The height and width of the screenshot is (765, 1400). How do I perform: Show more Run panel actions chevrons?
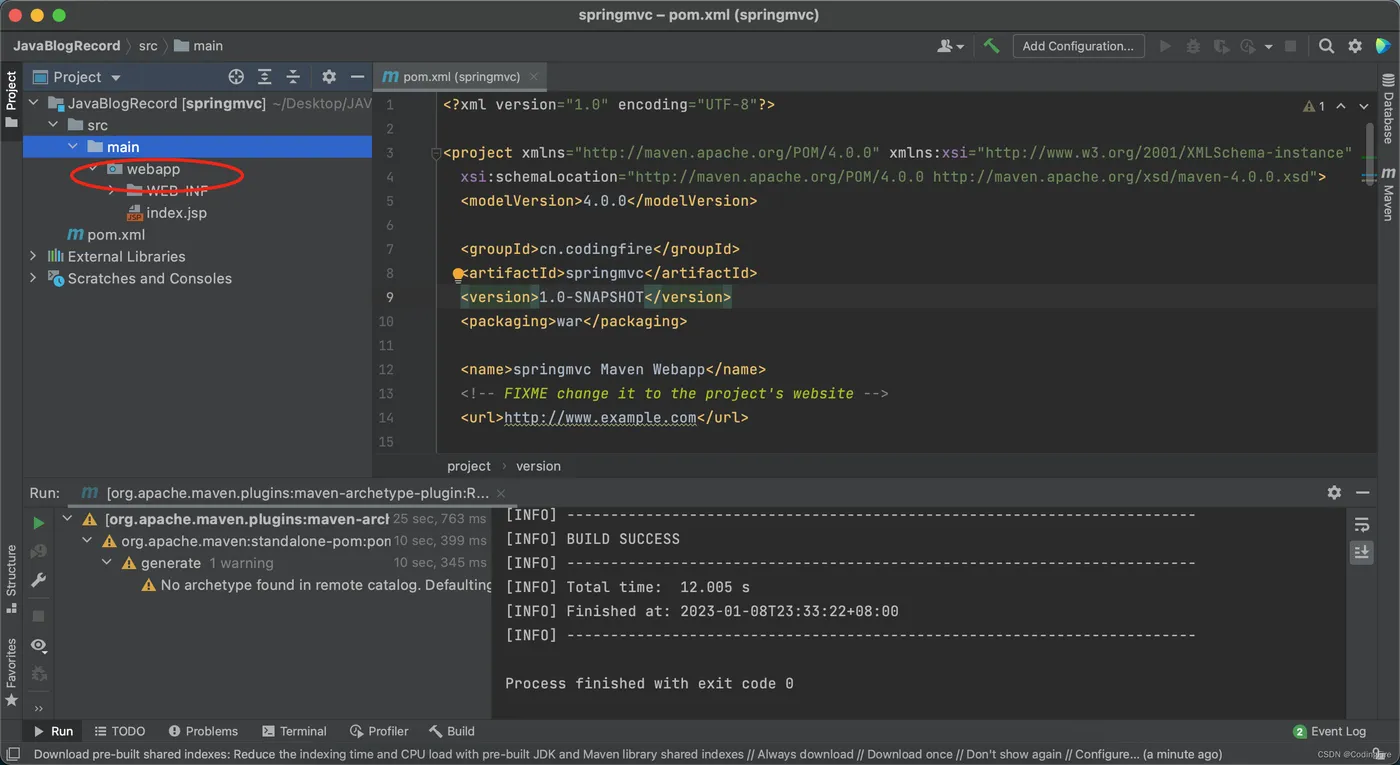point(38,709)
